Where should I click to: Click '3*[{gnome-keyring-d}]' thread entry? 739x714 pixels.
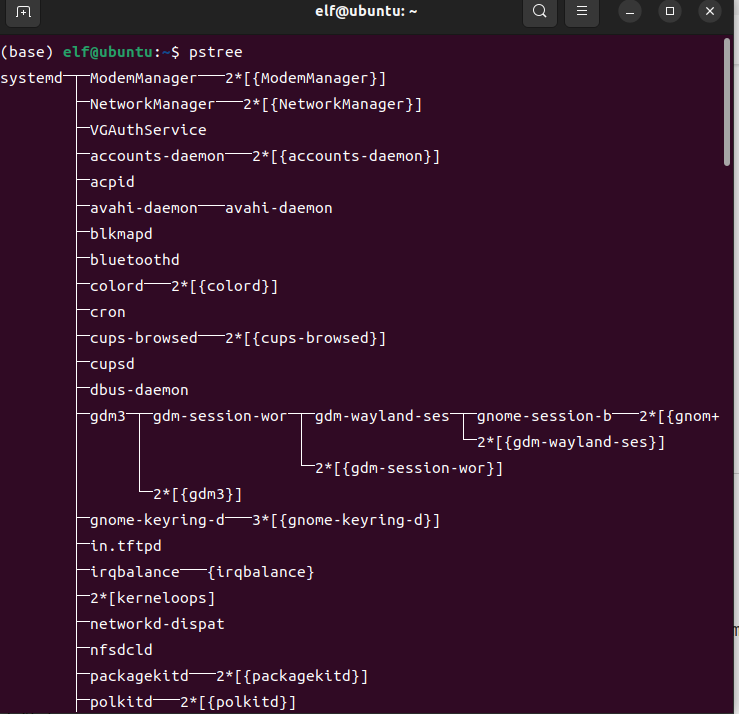coord(346,520)
